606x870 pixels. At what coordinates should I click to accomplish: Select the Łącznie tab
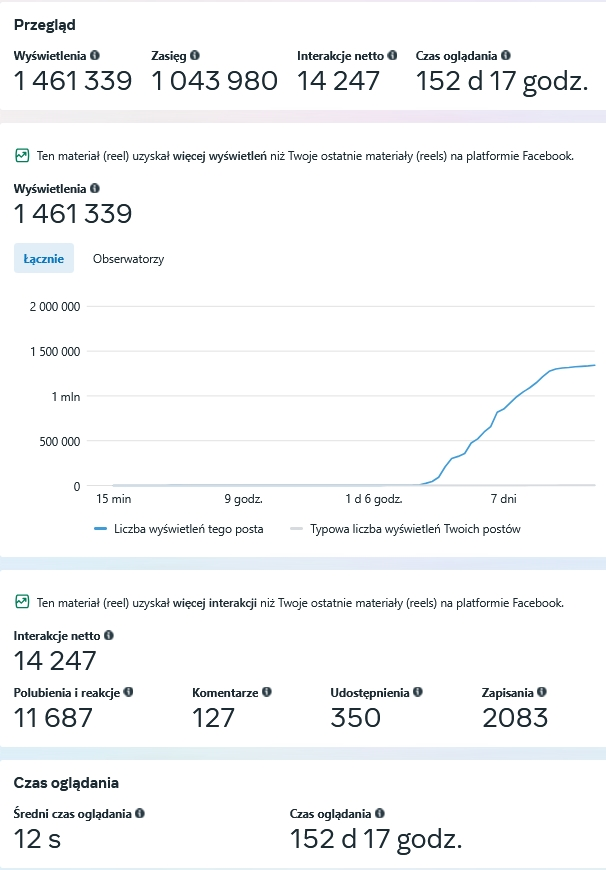[44, 259]
